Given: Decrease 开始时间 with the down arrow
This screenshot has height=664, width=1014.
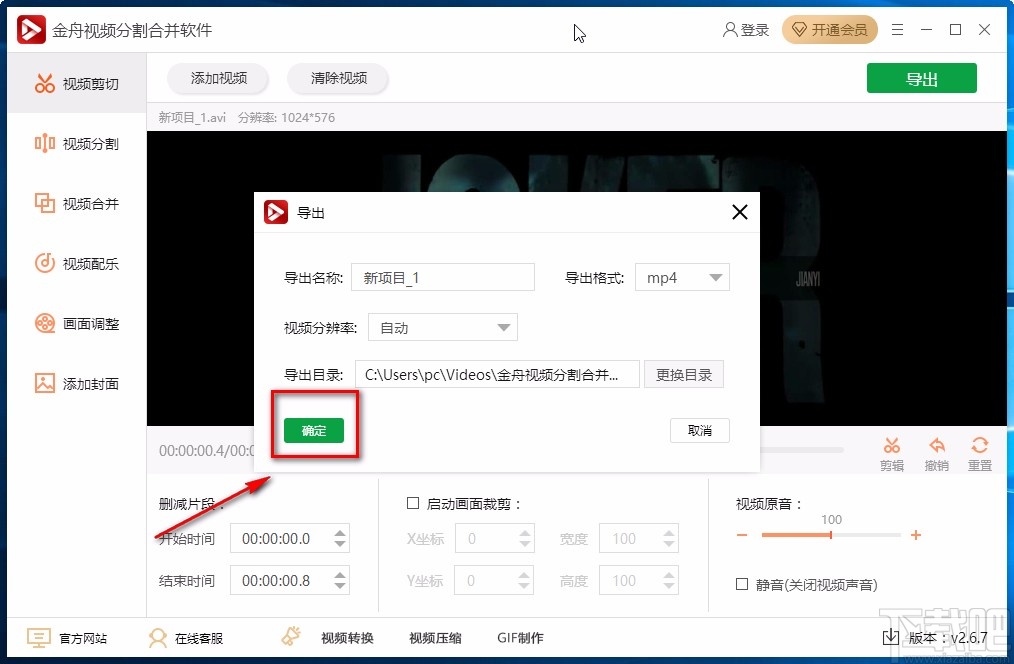Looking at the screenshot, I should coord(340,544).
